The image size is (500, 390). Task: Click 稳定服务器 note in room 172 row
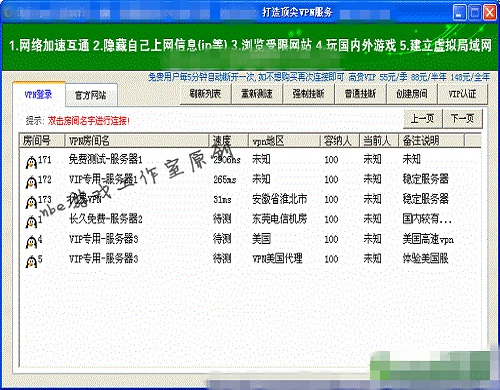click(x=425, y=179)
